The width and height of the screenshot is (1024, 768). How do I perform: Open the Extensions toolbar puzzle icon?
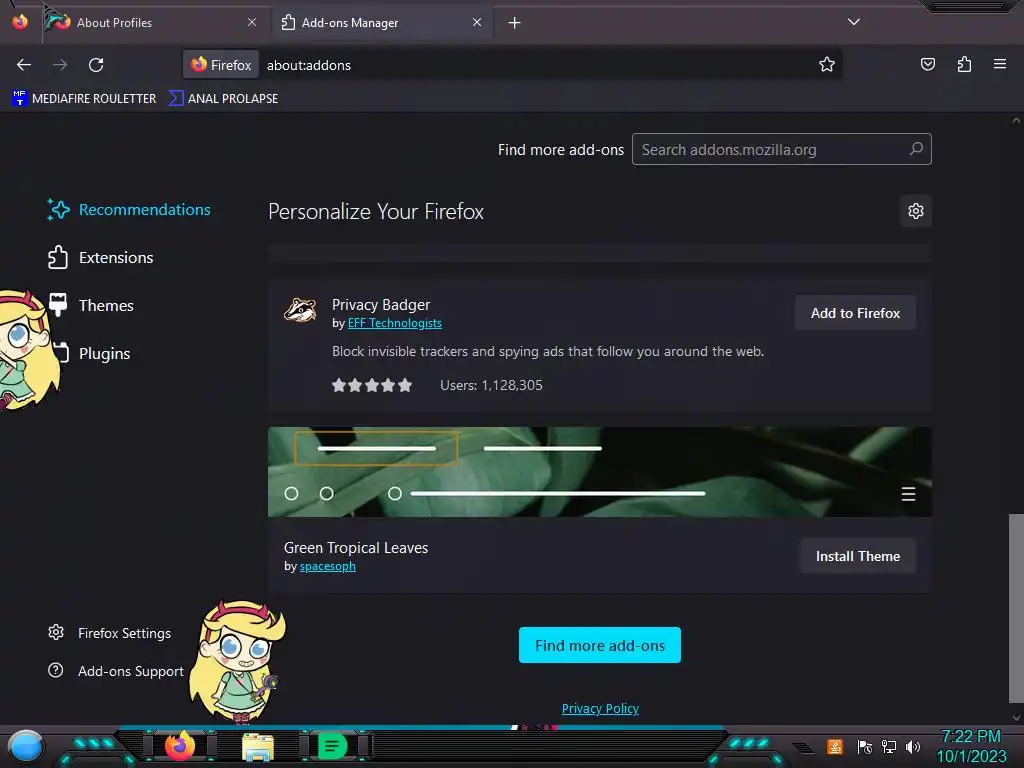pyautogui.click(x=964, y=64)
